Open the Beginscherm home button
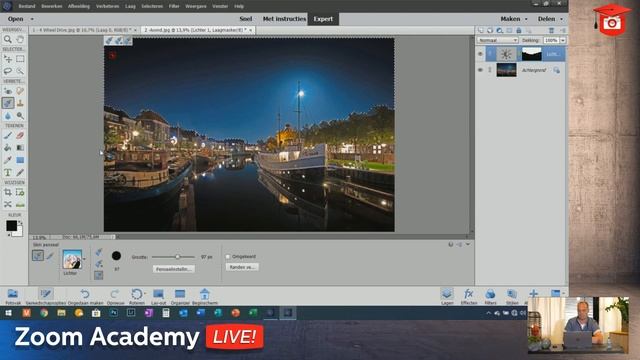640x360 pixels. pos(204,296)
